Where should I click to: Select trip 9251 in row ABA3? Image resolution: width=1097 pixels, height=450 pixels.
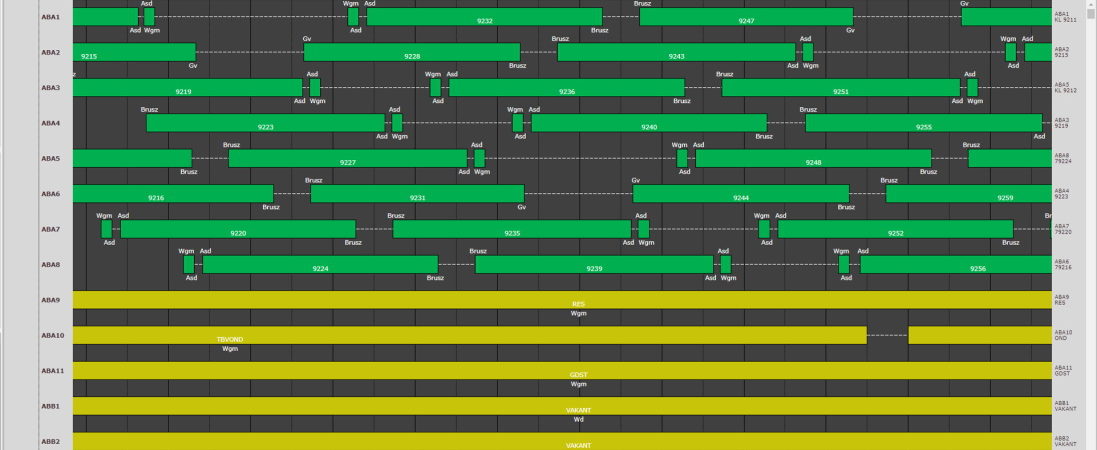[x=840, y=88]
